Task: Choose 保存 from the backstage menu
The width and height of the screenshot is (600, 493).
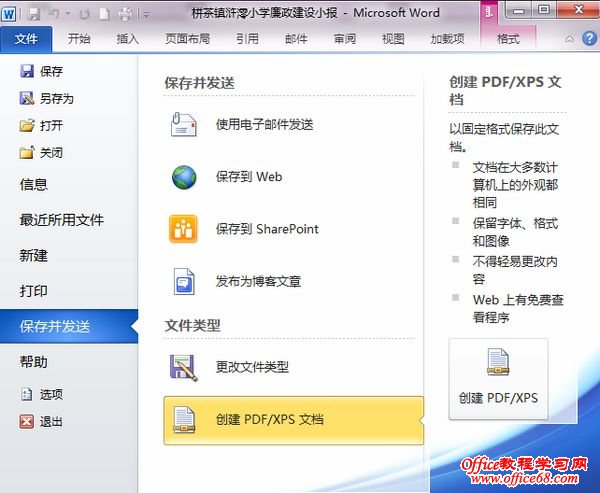Action: pos(52,71)
